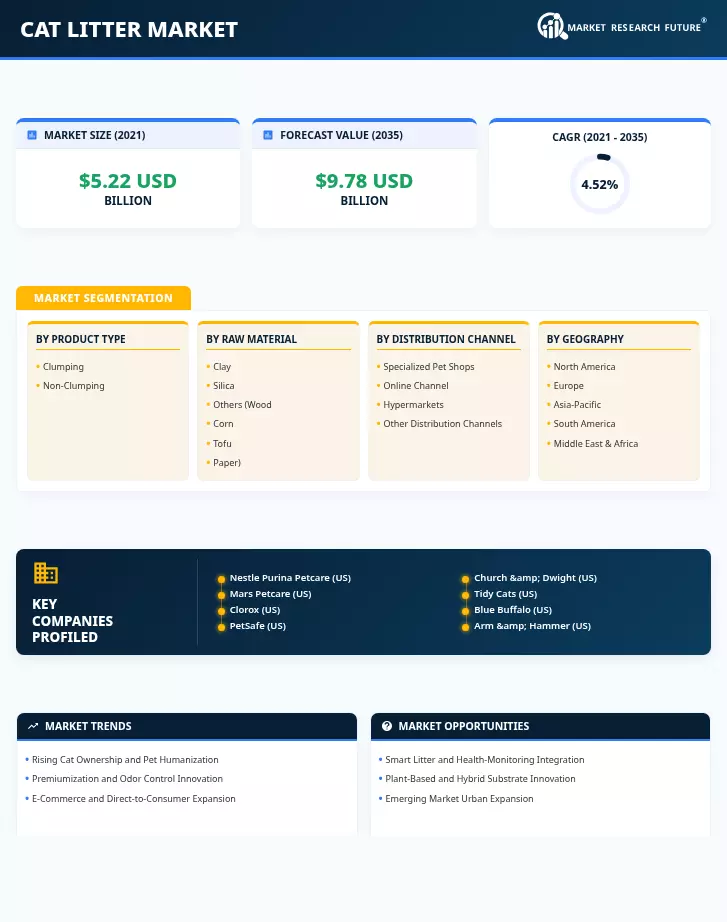
Task: Click the Hypermarkets item
Action: pos(413,405)
